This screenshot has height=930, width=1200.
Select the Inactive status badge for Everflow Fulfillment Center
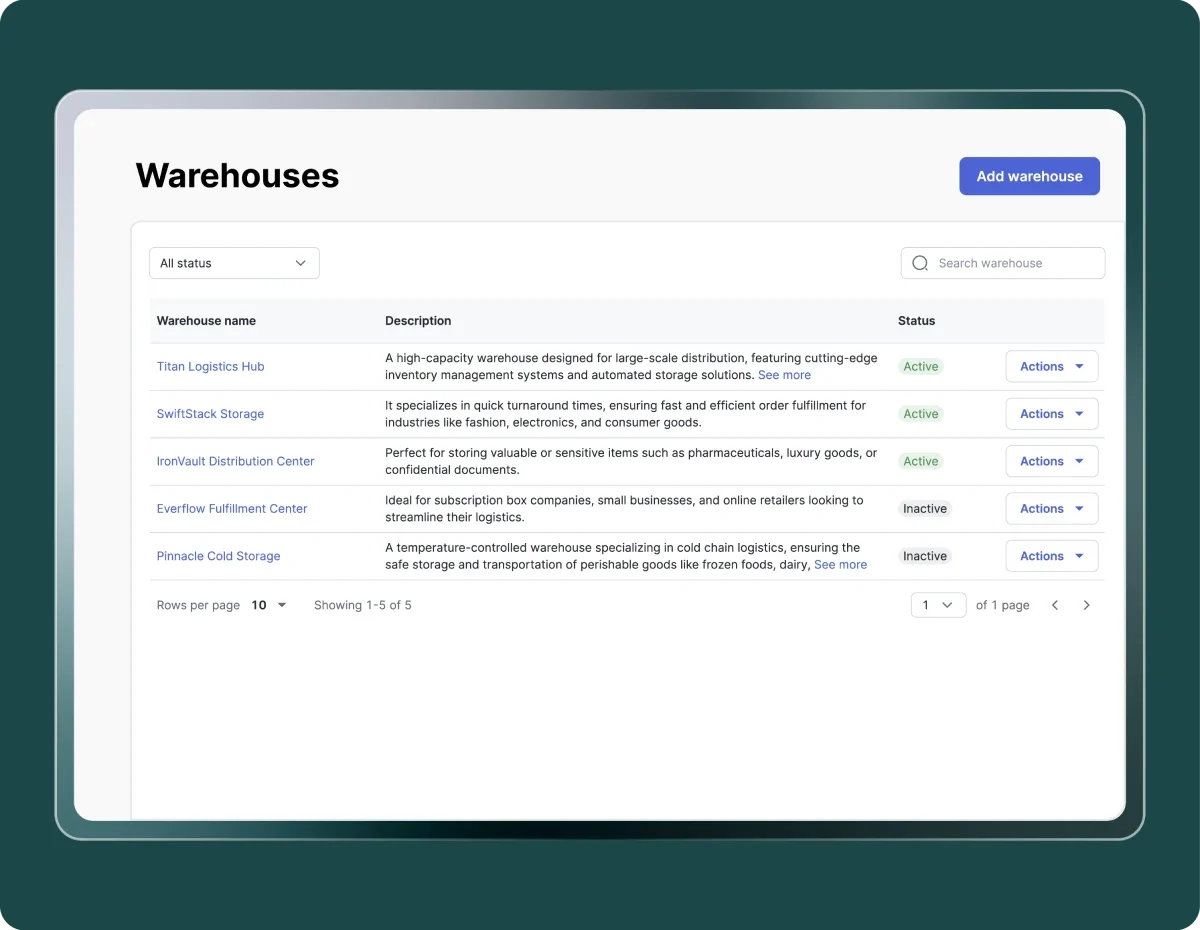[x=924, y=508]
